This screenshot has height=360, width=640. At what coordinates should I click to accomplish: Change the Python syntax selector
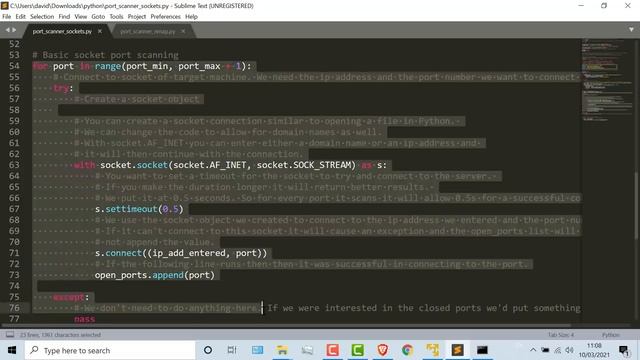[x=611, y=335]
